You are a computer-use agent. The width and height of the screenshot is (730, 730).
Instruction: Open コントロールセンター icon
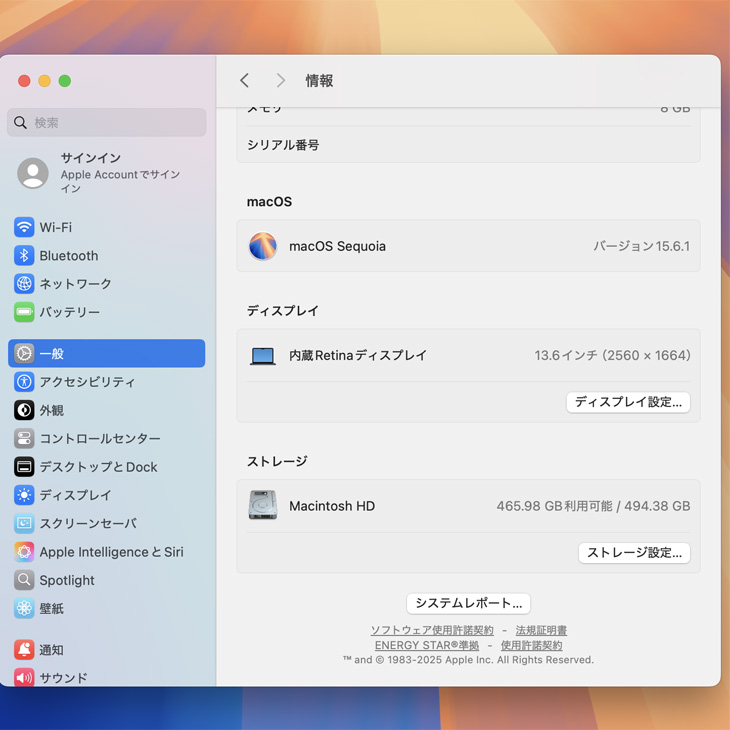pyautogui.click(x=24, y=439)
